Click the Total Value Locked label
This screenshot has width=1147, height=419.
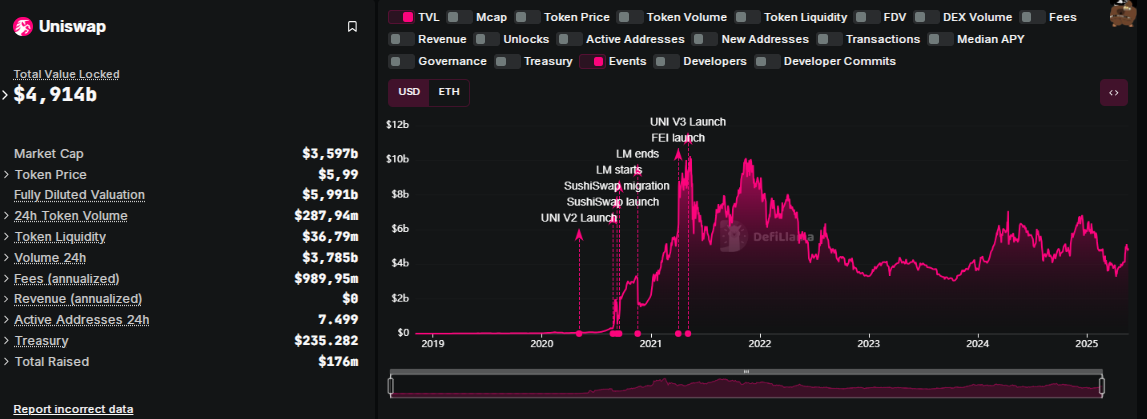click(67, 74)
